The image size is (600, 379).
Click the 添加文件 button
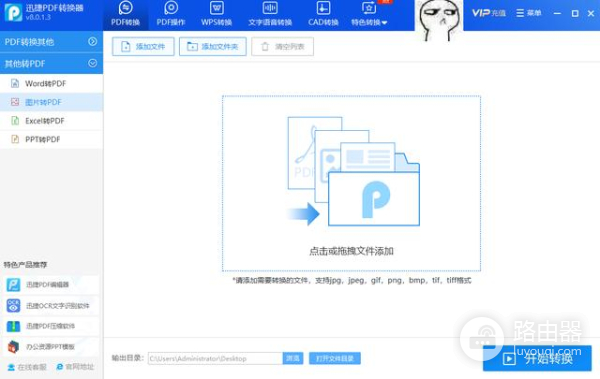point(143,47)
